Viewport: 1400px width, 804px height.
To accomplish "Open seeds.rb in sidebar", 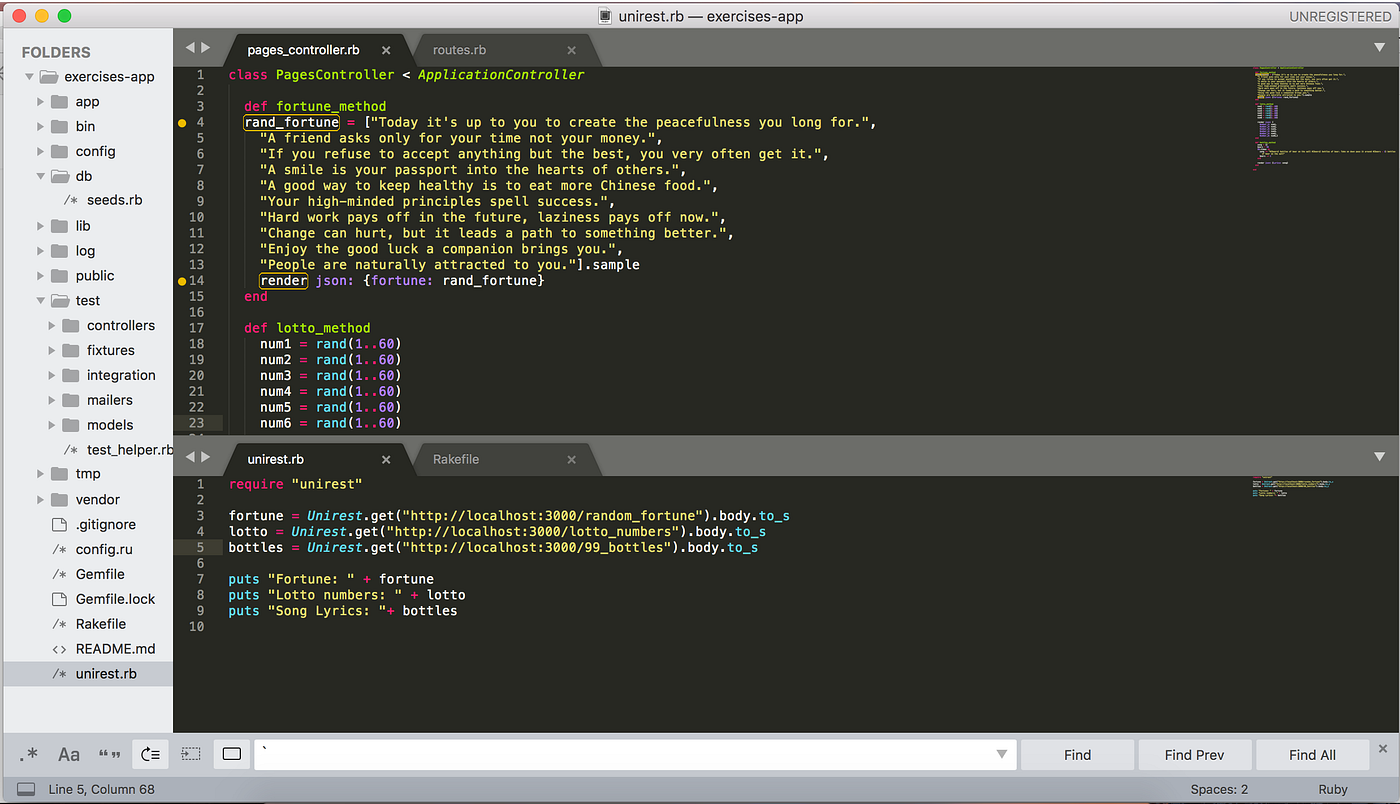I will point(114,200).
